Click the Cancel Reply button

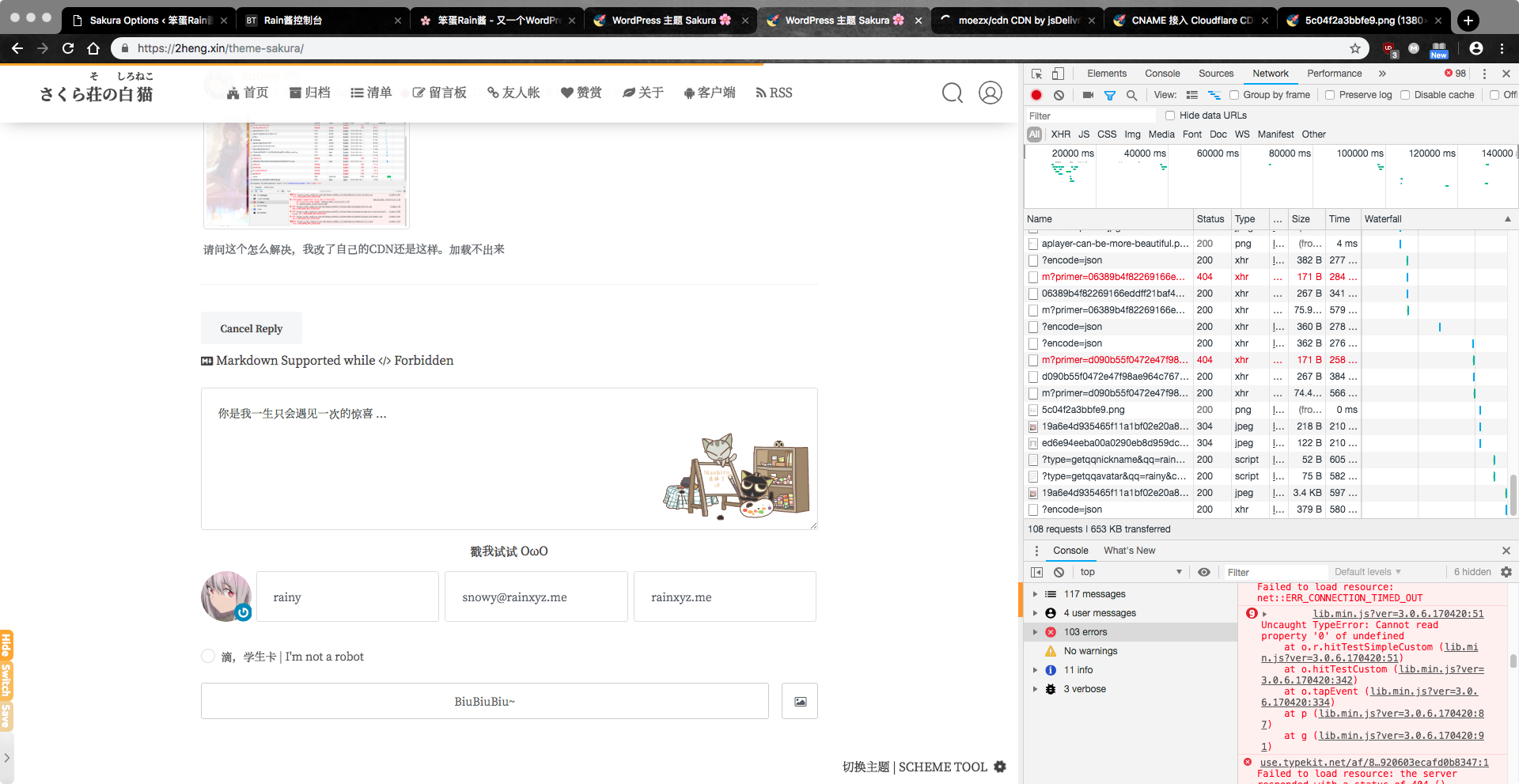[x=252, y=328]
